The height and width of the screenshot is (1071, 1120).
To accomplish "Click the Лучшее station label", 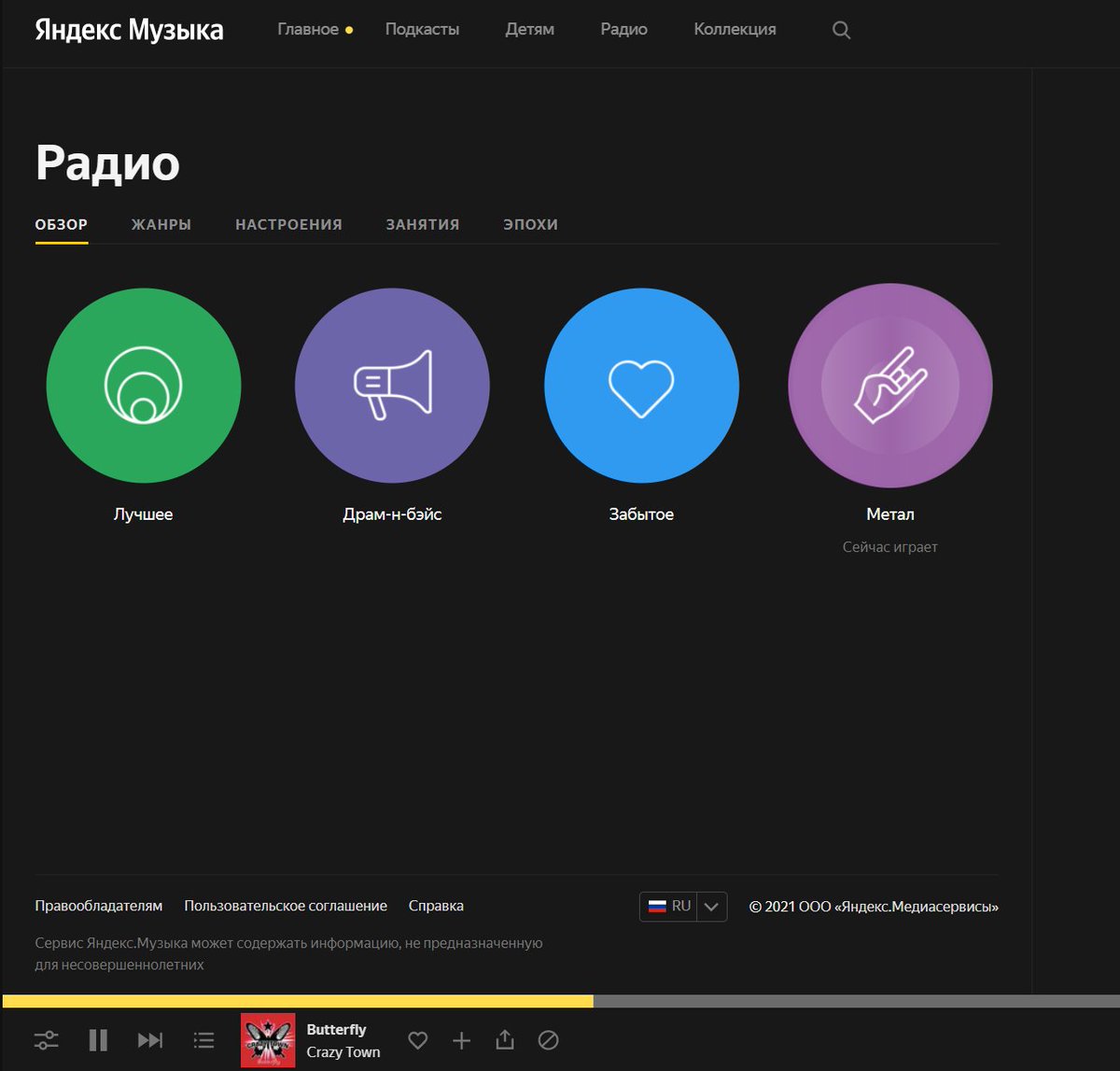I will tap(144, 514).
